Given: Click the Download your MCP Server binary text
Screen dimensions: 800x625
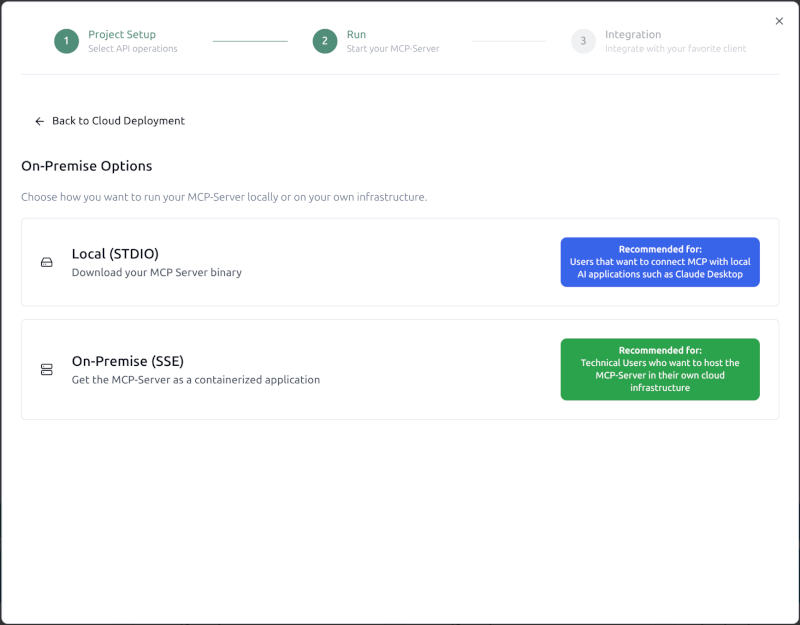Looking at the screenshot, I should (x=156, y=273).
